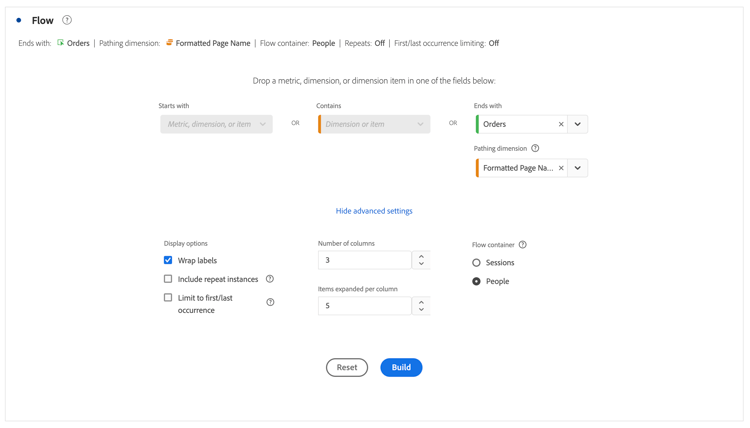Select the Sessions flow container
Screen dimensions: 750x428
pos(476,263)
